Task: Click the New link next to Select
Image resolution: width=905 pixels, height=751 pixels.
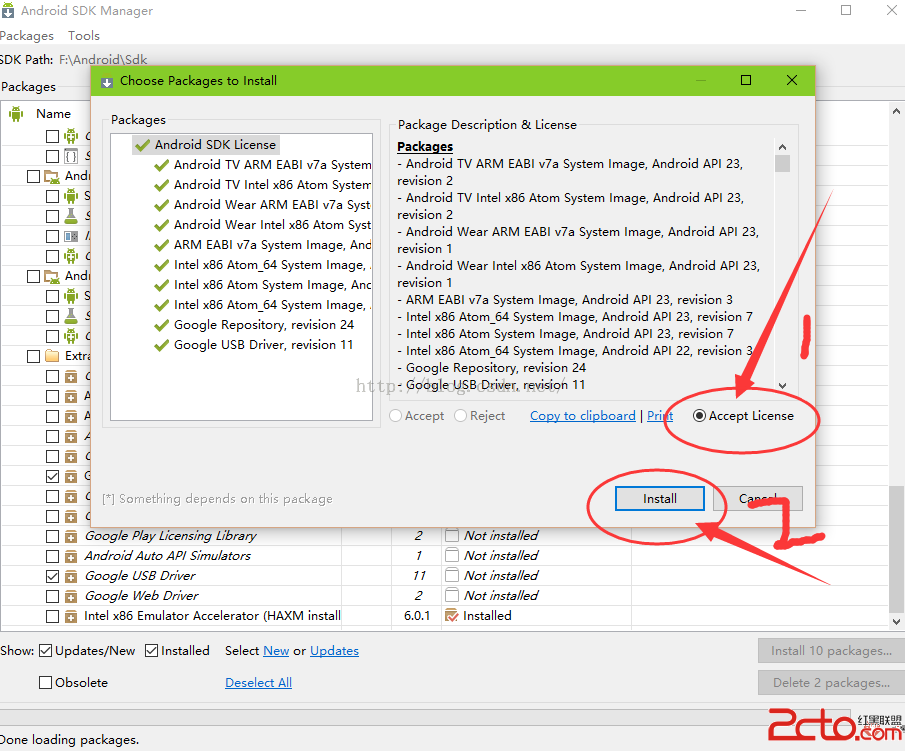Action: (276, 651)
